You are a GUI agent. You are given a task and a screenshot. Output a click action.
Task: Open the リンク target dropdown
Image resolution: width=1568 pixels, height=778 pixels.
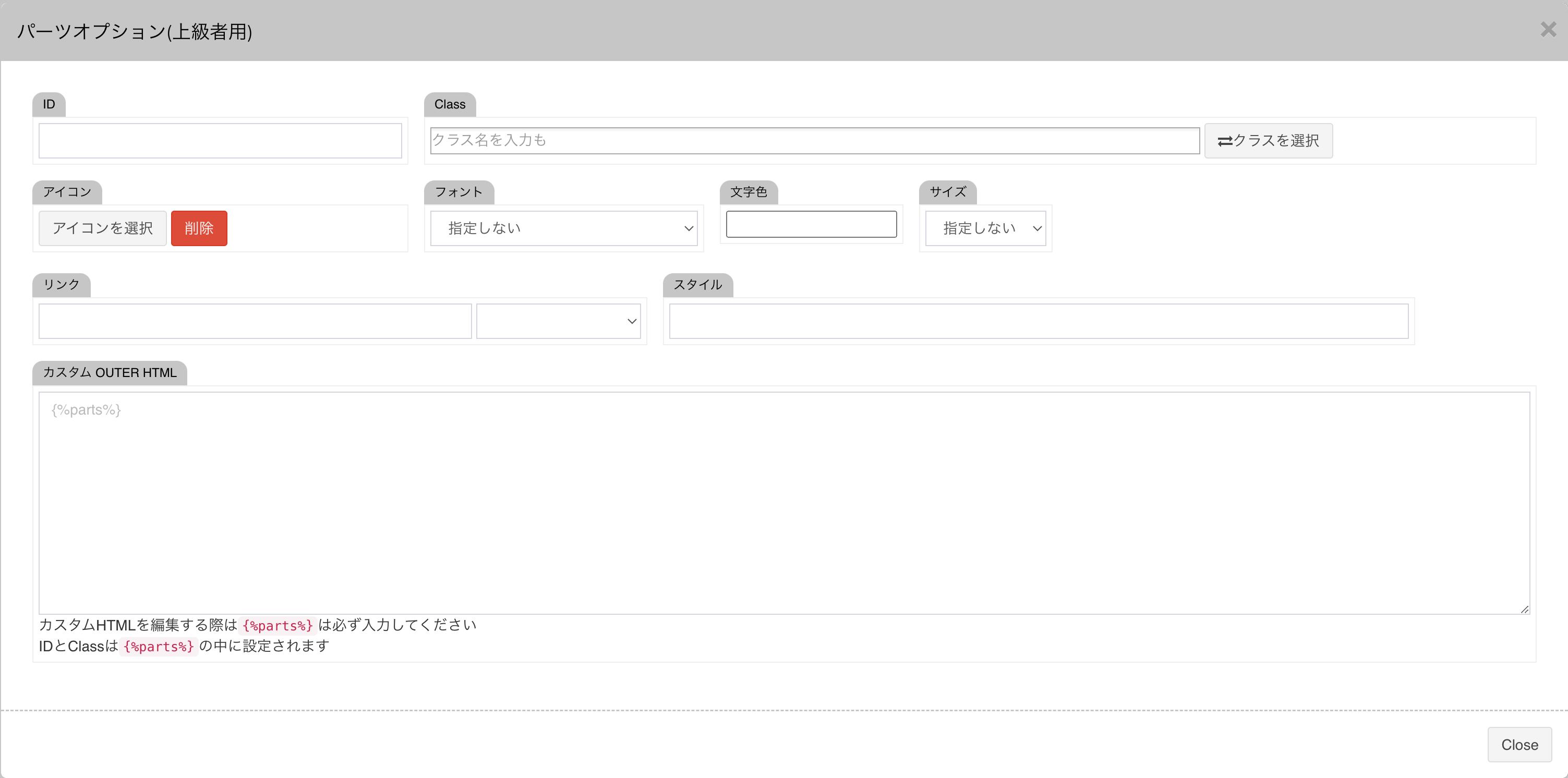(558, 321)
